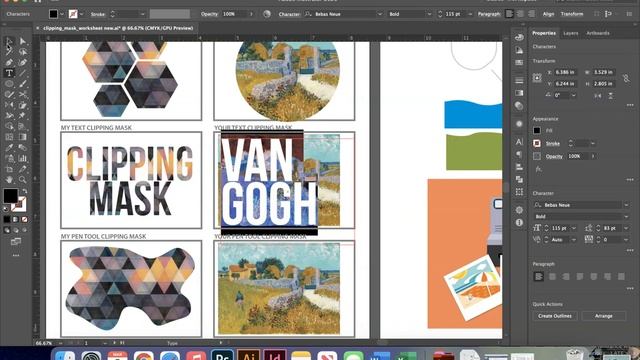Open Paragraph panel icon in side dock
640x360 pixels.
point(519,154)
